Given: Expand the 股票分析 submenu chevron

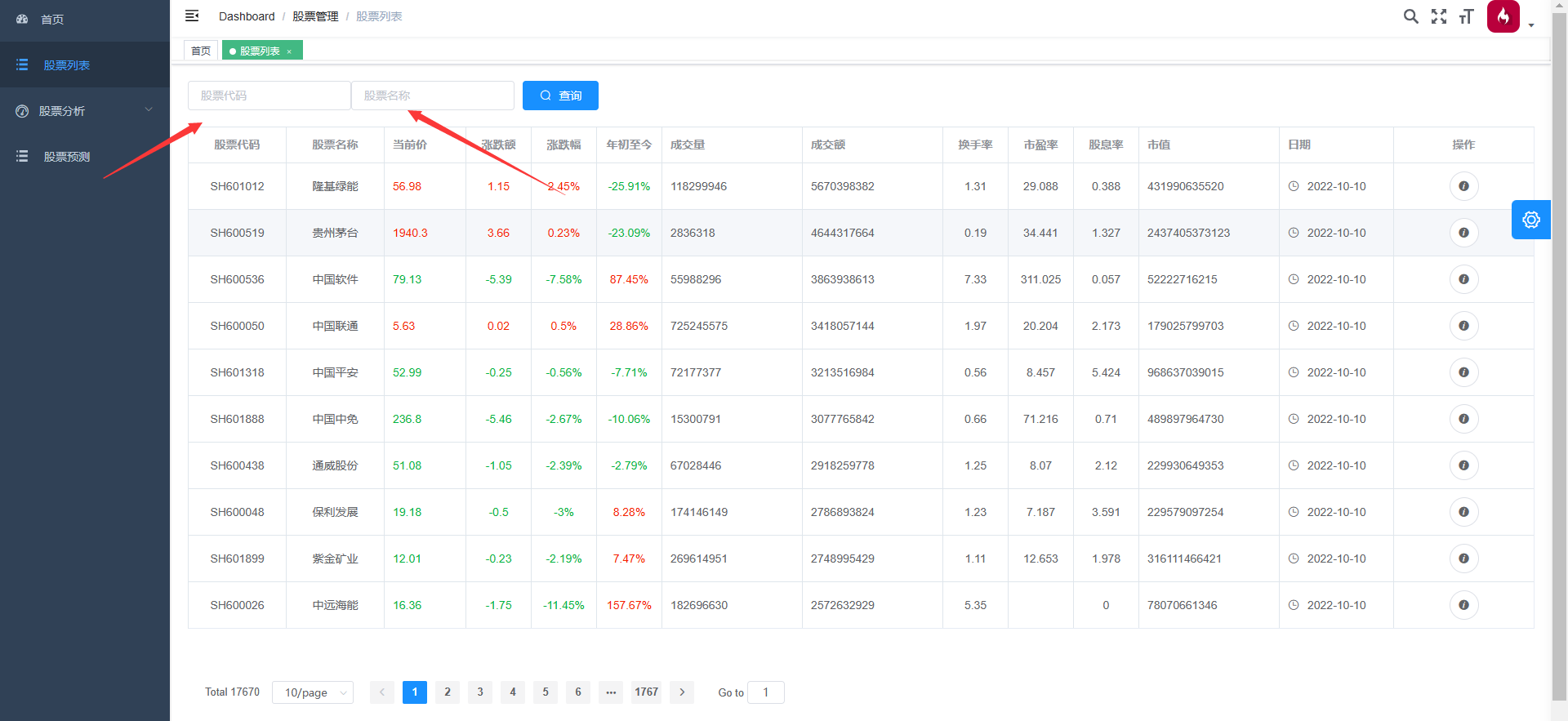Looking at the screenshot, I should click(149, 109).
